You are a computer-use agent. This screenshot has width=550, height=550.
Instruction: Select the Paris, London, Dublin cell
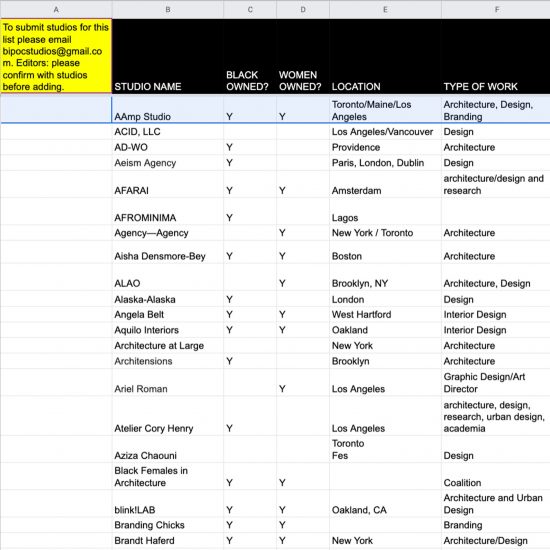385,163
